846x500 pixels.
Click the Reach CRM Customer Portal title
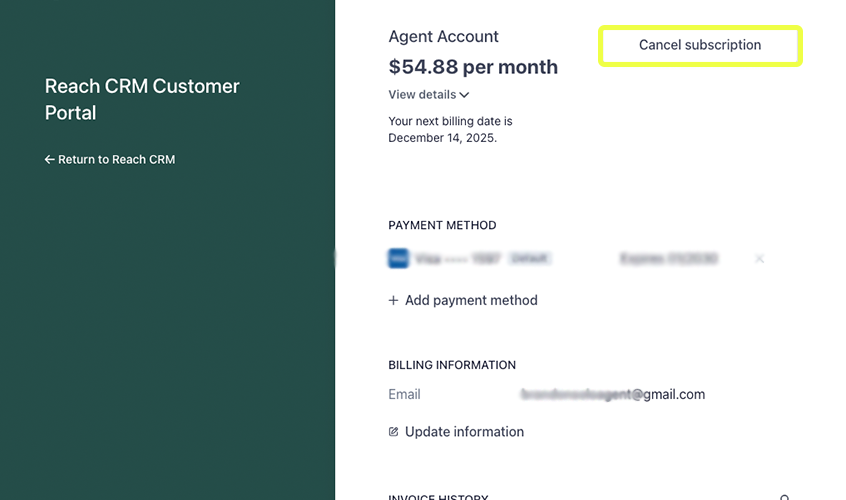[142, 100]
